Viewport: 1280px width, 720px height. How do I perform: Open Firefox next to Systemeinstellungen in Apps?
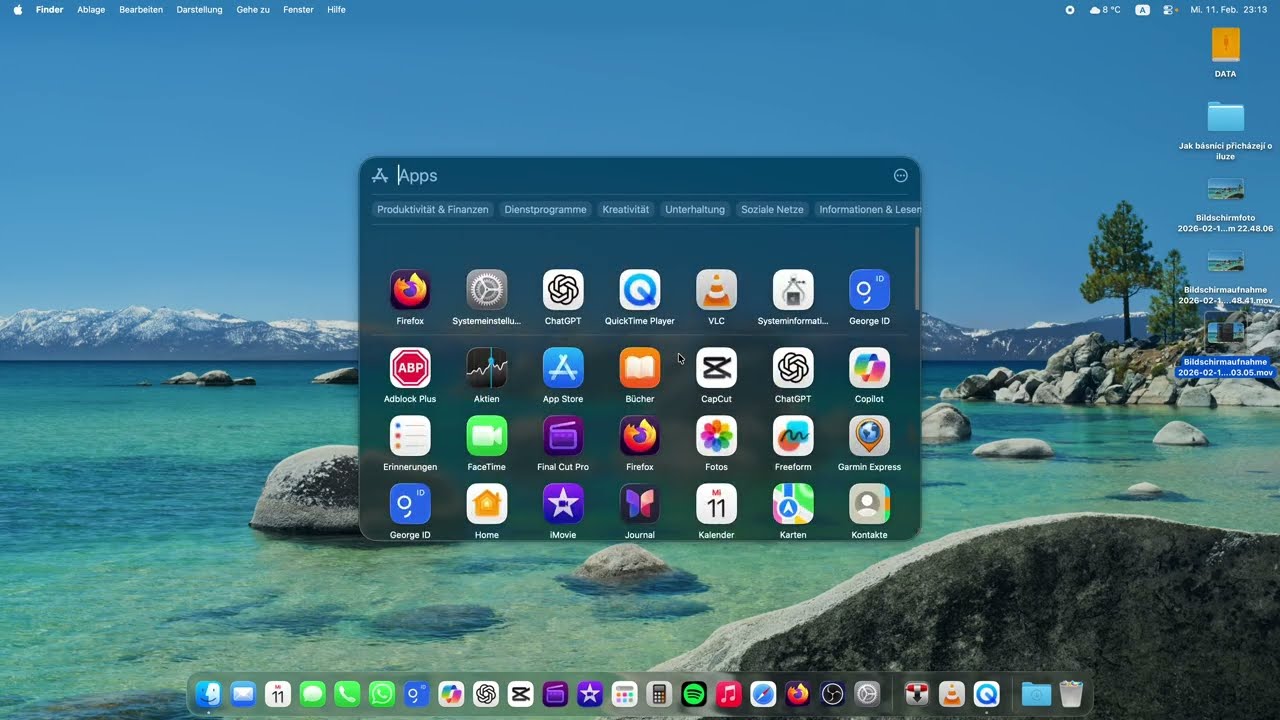[410, 290]
